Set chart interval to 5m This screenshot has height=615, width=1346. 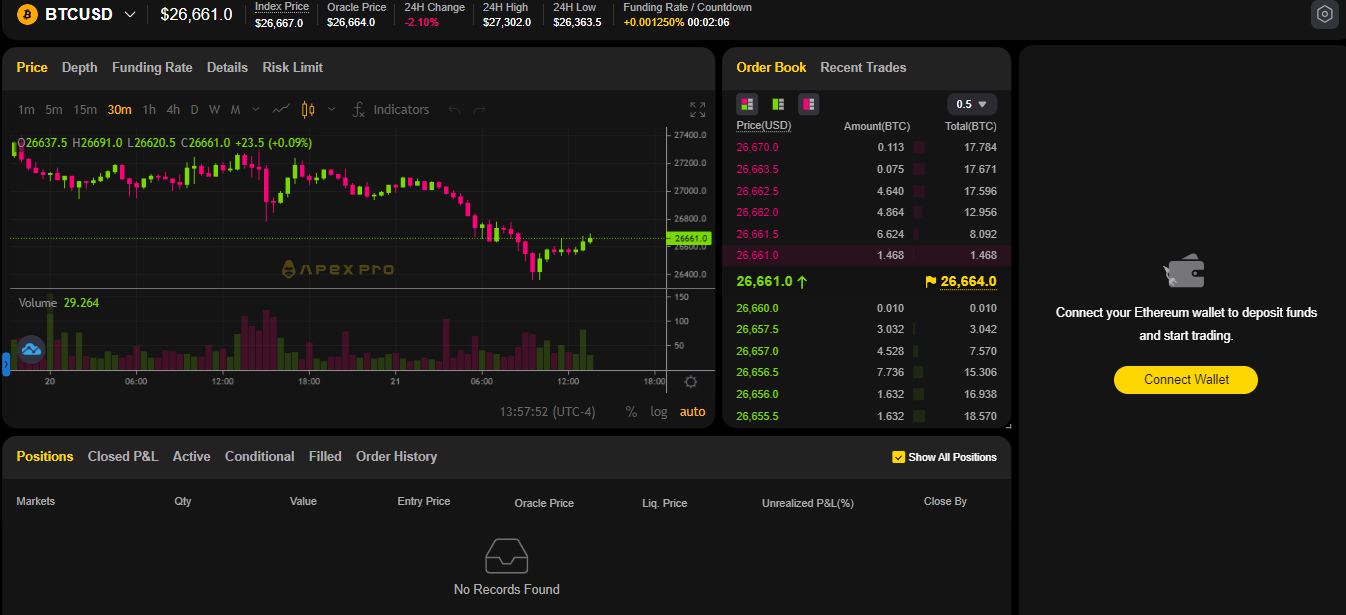pyautogui.click(x=54, y=109)
